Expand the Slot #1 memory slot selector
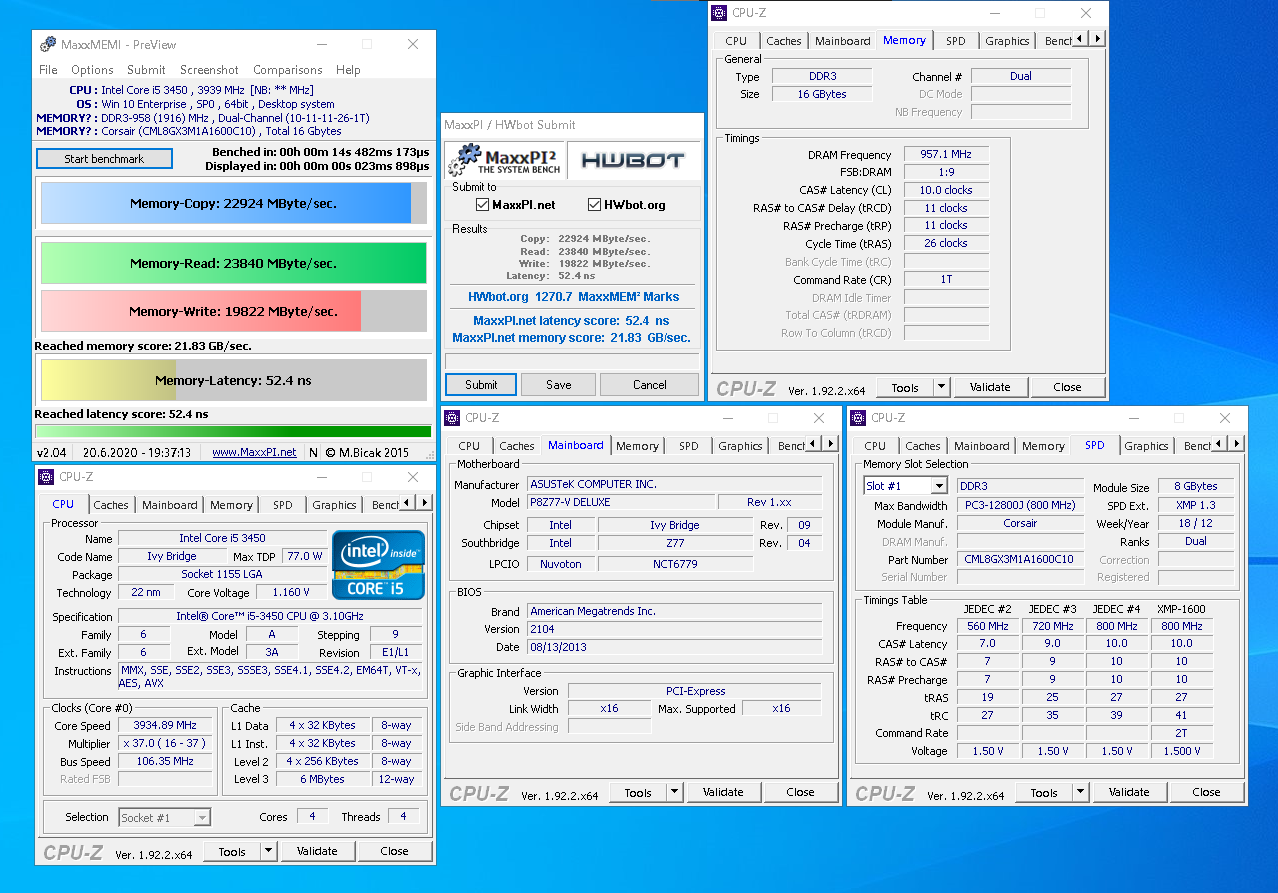The height and width of the screenshot is (893, 1278). [x=938, y=486]
